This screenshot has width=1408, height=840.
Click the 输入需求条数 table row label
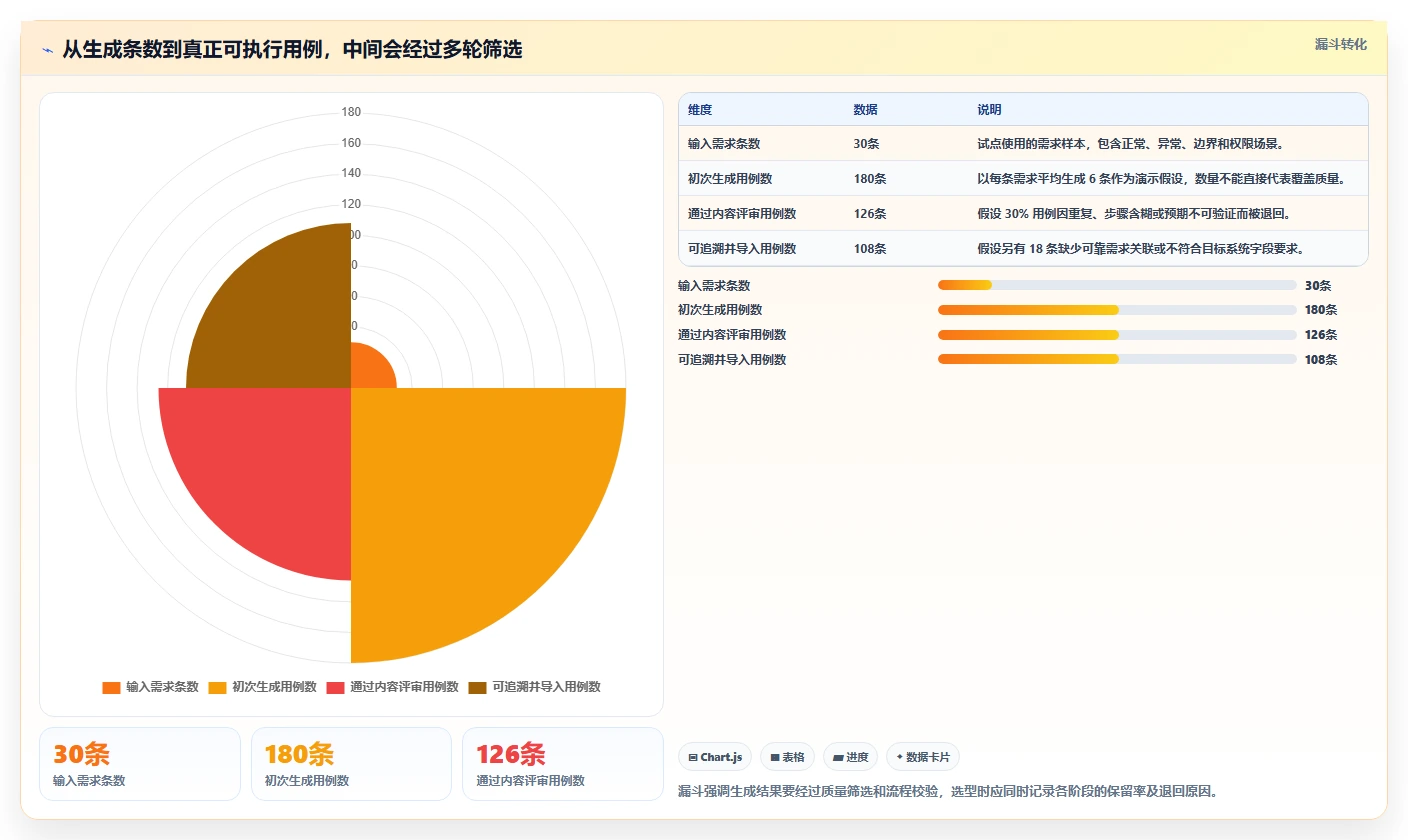point(724,144)
